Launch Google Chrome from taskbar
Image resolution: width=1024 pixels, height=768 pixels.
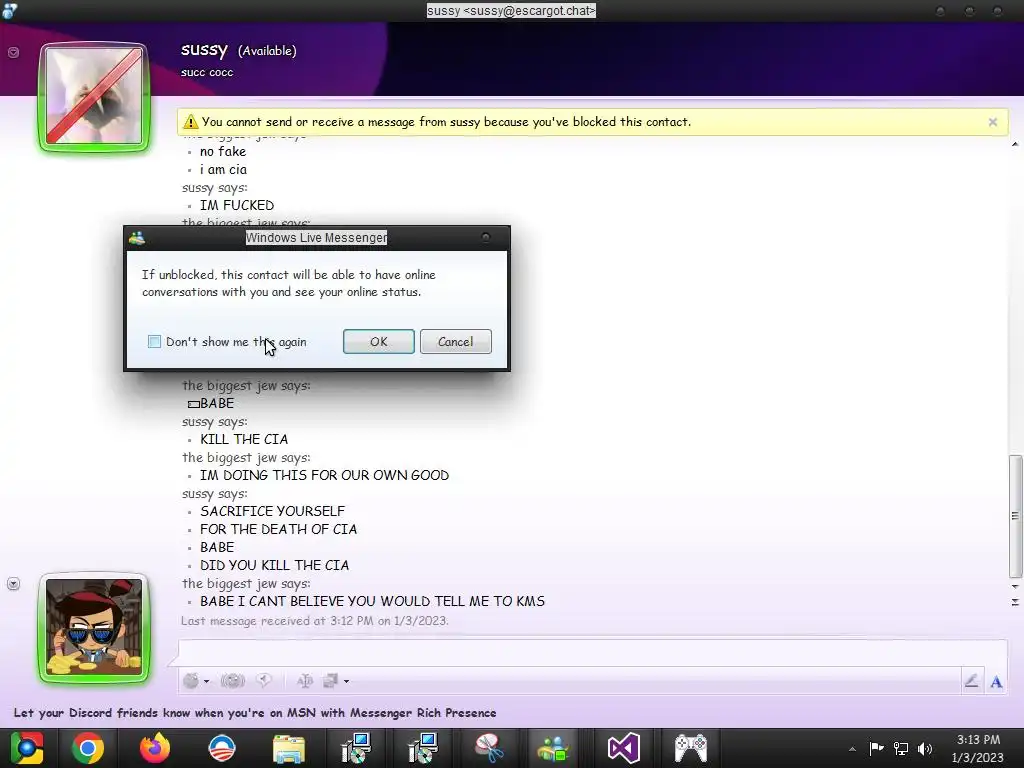pyautogui.click(x=88, y=748)
